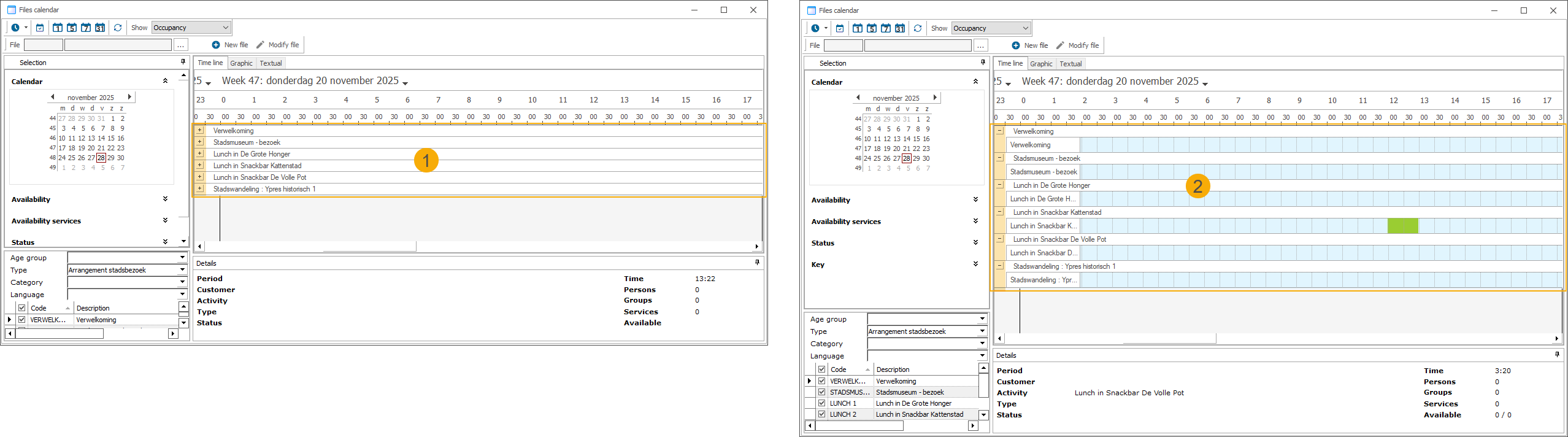Select 1-day view icon in right window
Viewport: 1568px width, 437px height.
point(857,28)
